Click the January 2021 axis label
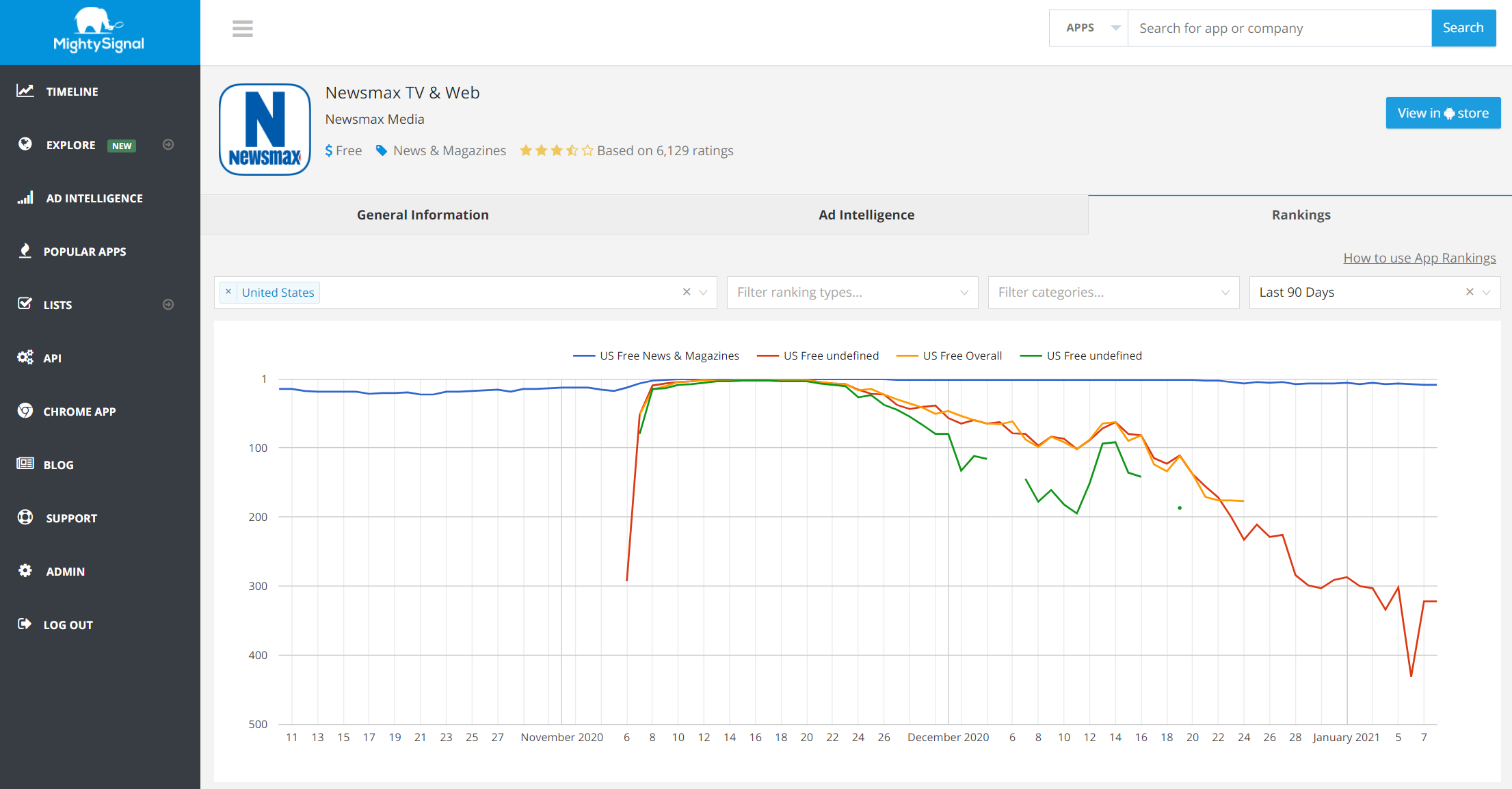 pos(1346,737)
